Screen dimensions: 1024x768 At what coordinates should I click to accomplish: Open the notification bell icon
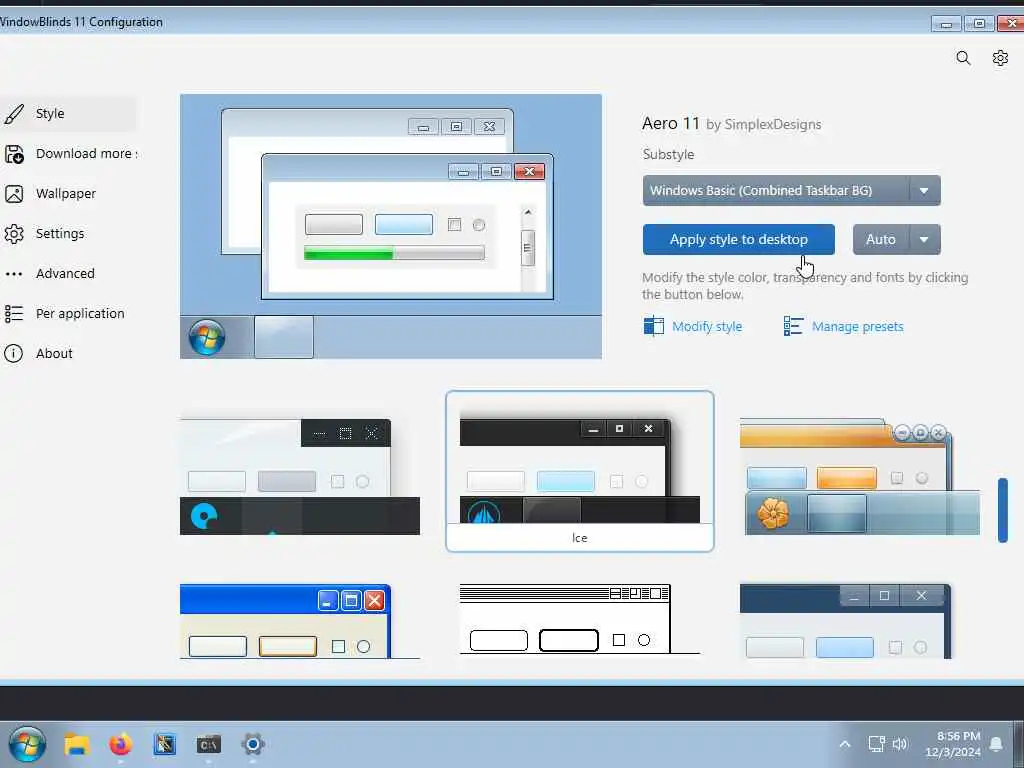tap(996, 744)
